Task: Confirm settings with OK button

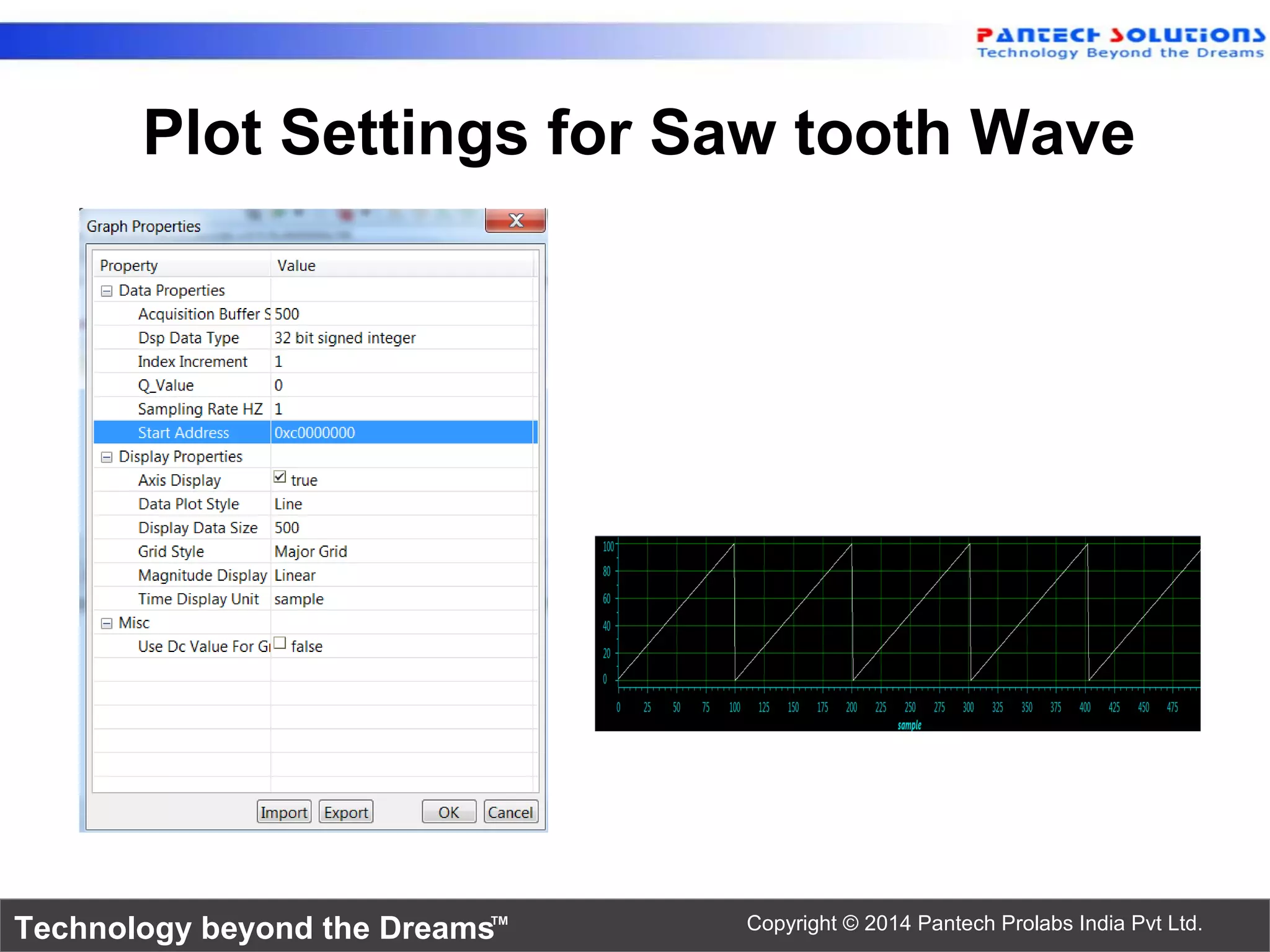Action: point(449,812)
